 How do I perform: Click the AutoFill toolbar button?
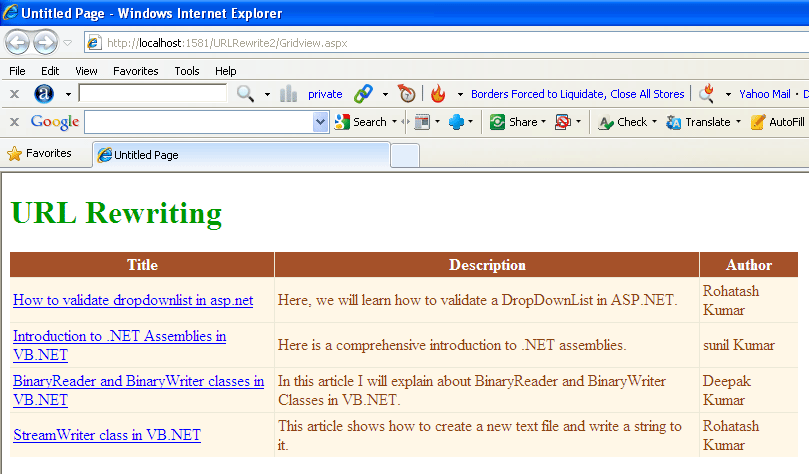coord(778,122)
